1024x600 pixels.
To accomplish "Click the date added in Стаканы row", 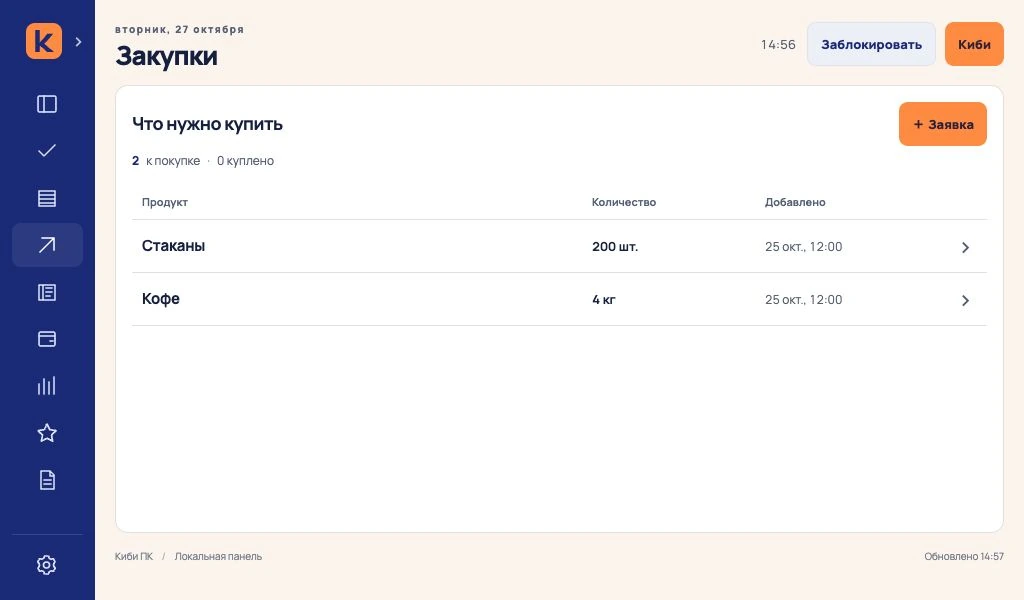I will point(803,247).
